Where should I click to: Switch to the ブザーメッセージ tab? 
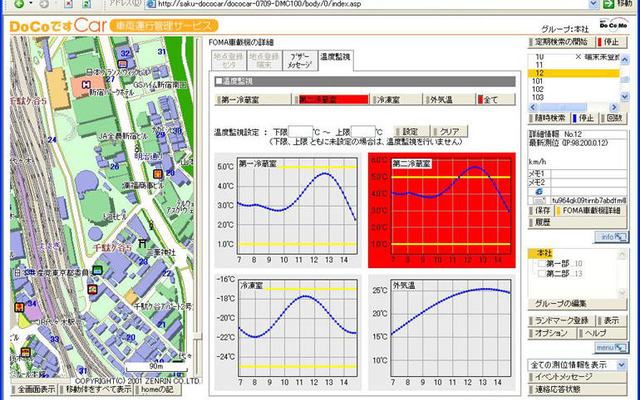[300, 60]
